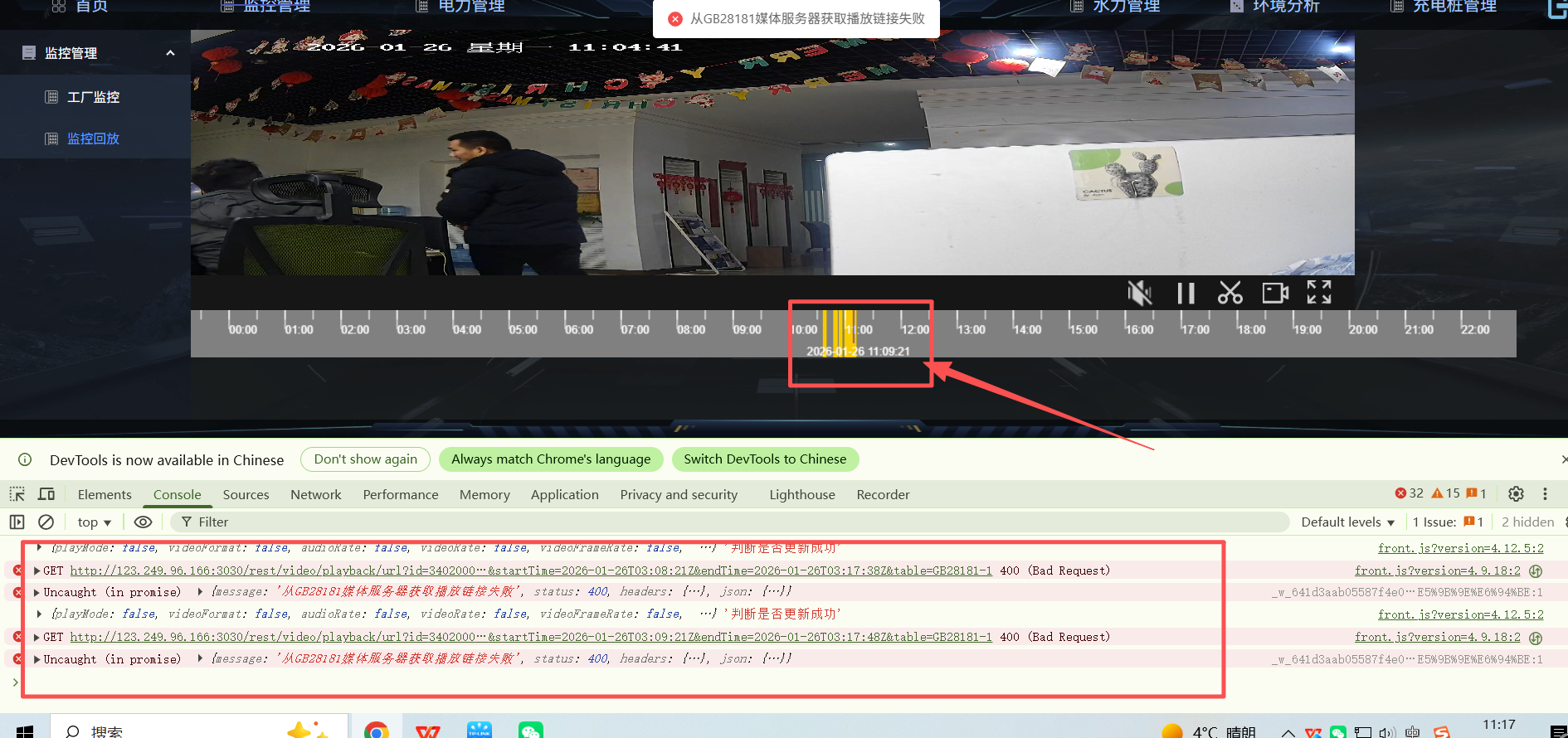Select 工厂监控 in the sidebar
The height and width of the screenshot is (738, 1568).
click(x=93, y=97)
